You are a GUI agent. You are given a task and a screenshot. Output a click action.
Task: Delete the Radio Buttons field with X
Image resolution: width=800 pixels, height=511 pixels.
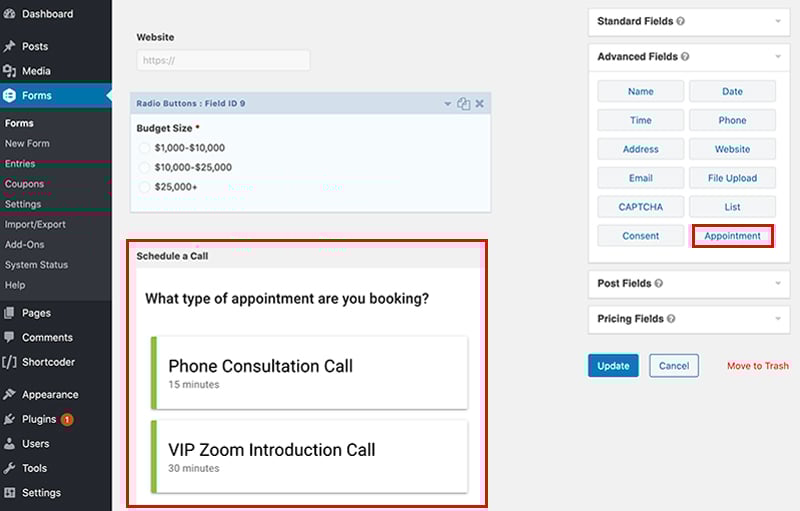tap(480, 104)
